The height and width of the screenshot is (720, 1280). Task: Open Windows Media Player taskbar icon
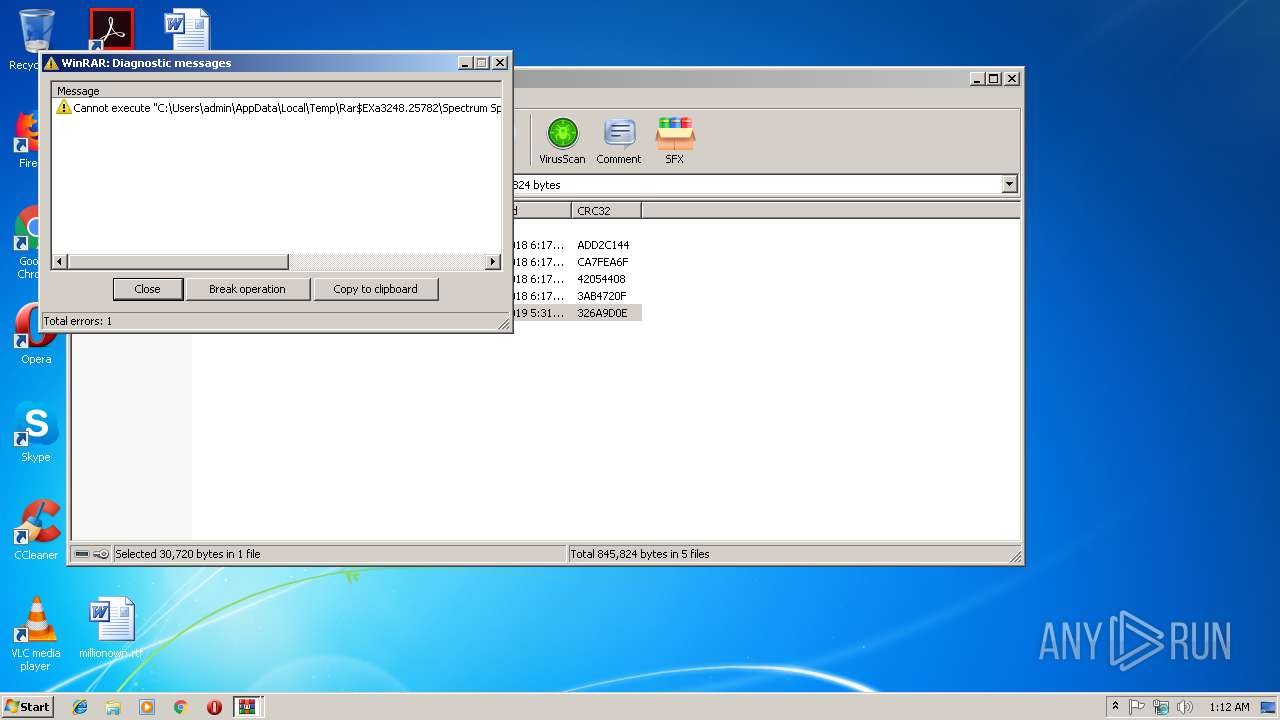pos(147,707)
